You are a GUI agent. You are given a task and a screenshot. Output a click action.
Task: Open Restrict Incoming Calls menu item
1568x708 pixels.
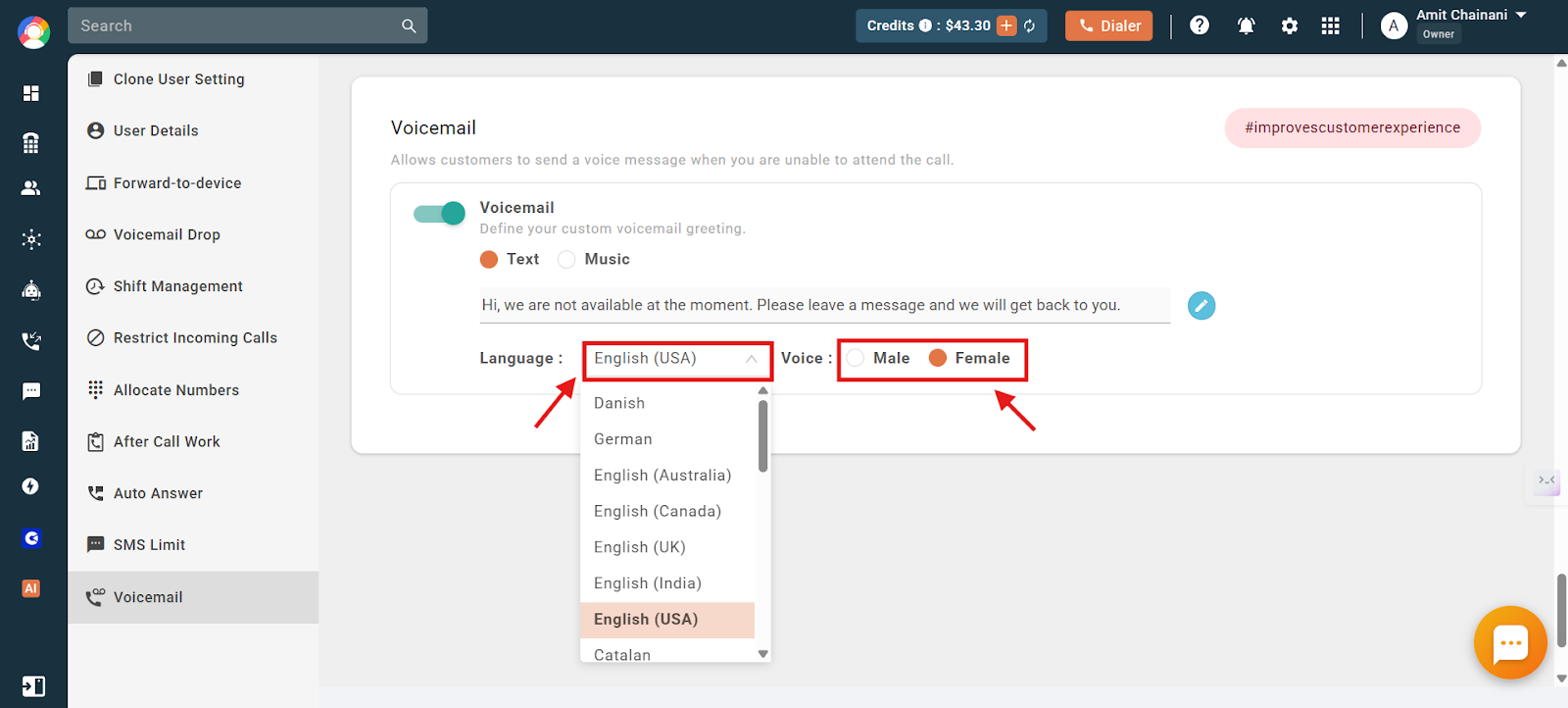coord(193,338)
